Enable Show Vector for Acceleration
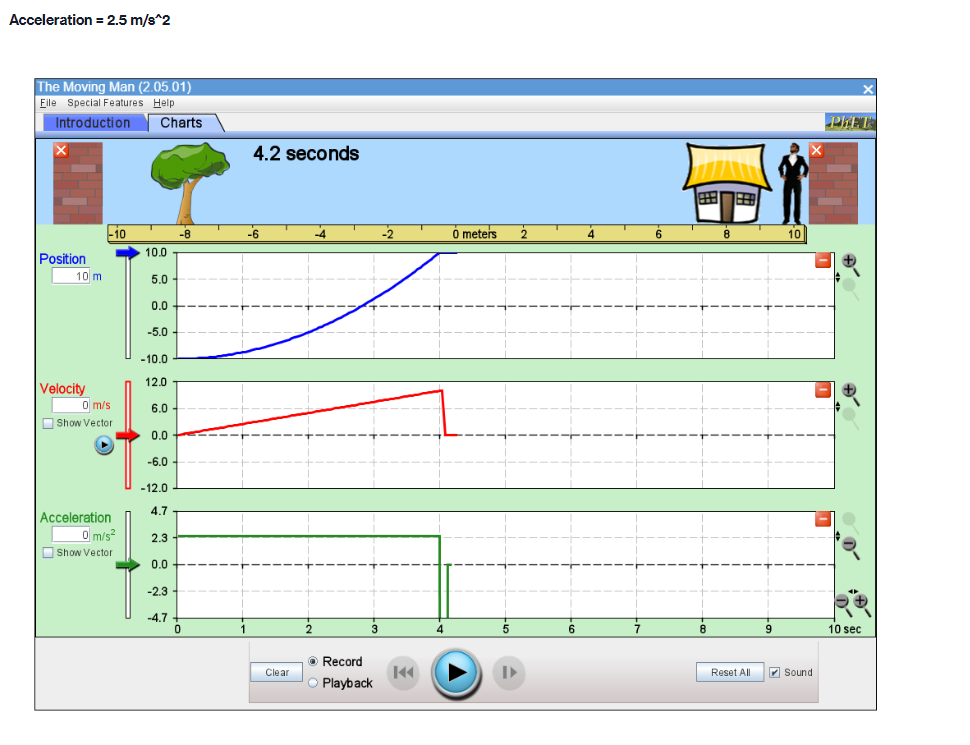The image size is (970, 745). click(47, 553)
